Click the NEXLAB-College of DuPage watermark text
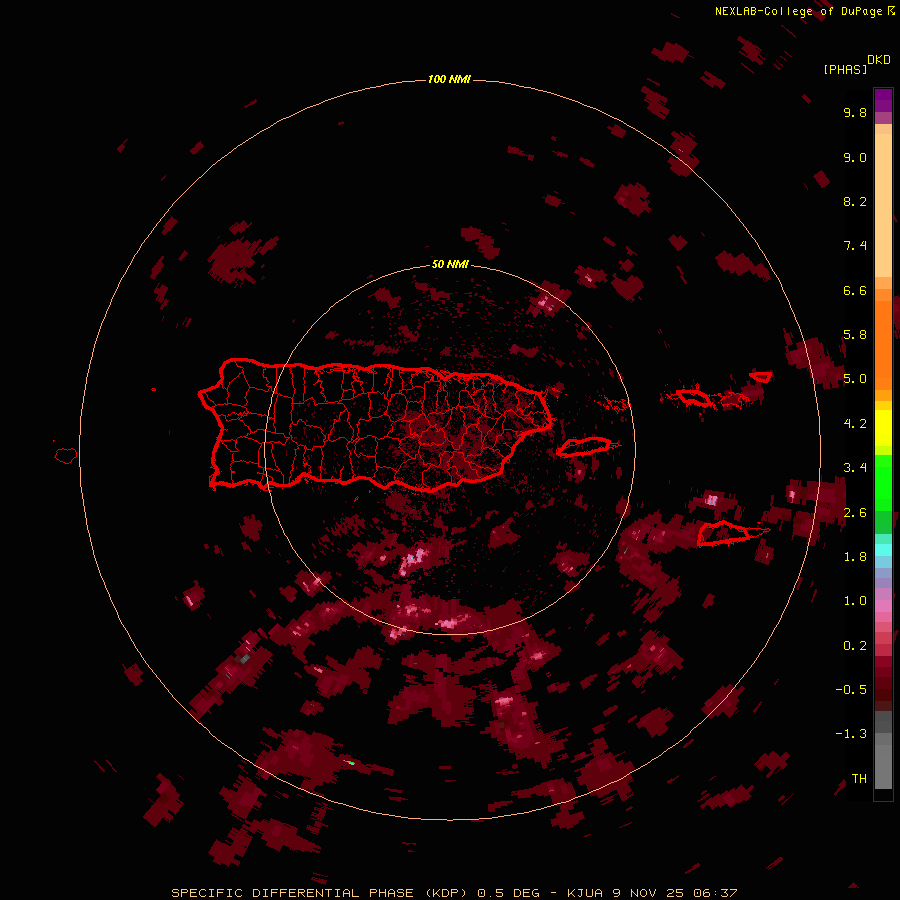Viewport: 900px width, 900px height. (x=804, y=11)
